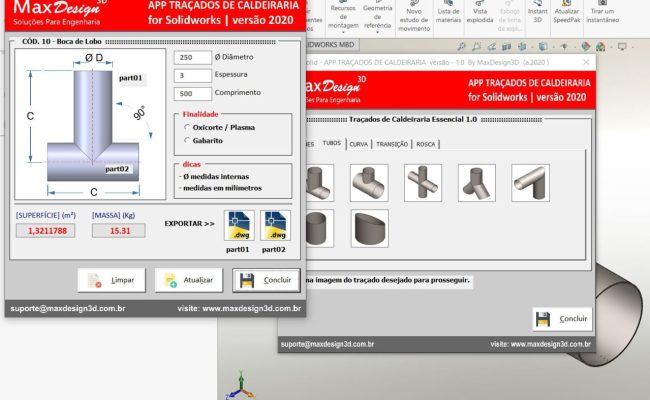Select the angled elbow tube icon
Viewport: 650px width, 400px height.
pyautogui.click(x=530, y=182)
